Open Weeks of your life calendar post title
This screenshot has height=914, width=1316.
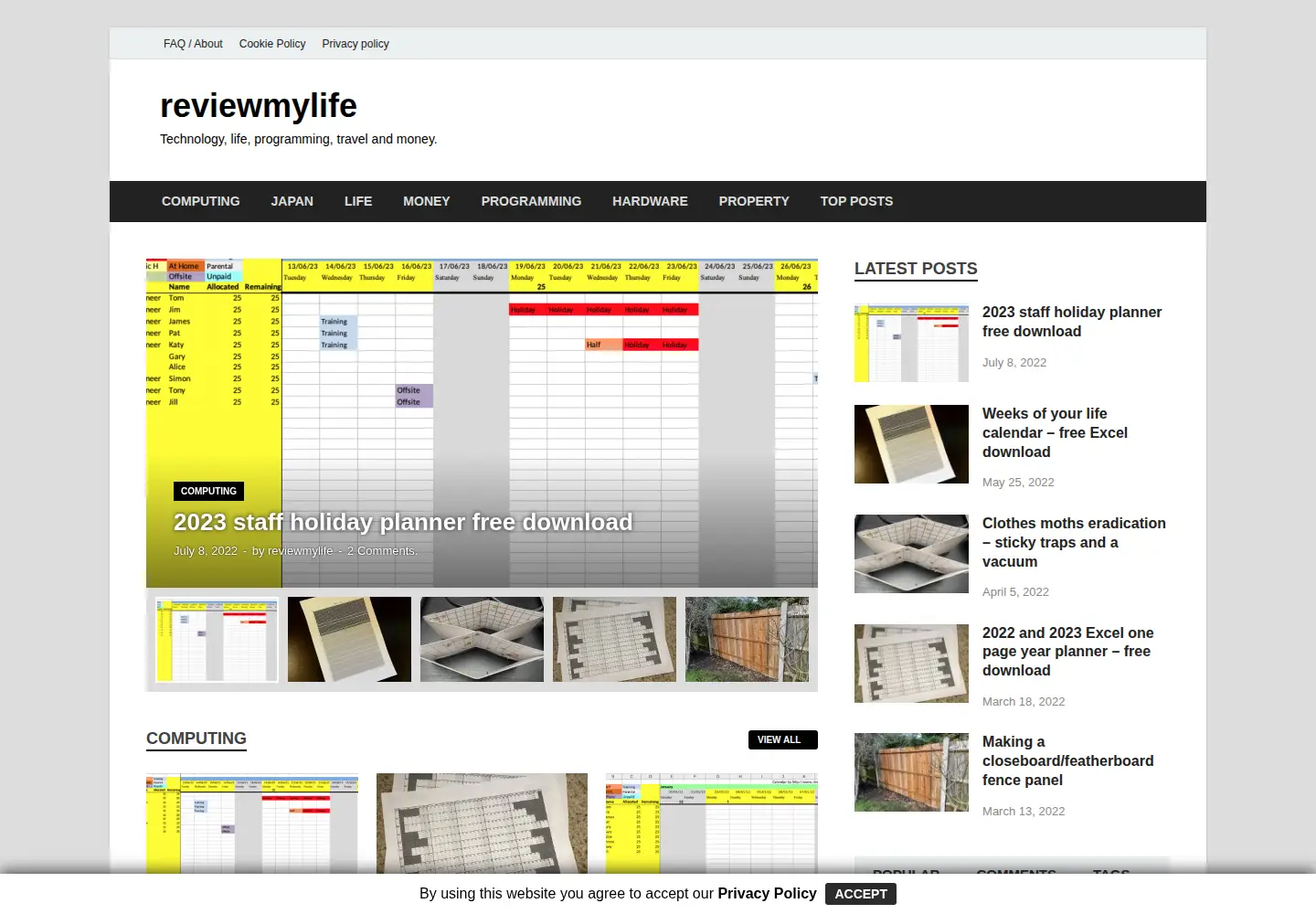coord(1055,432)
